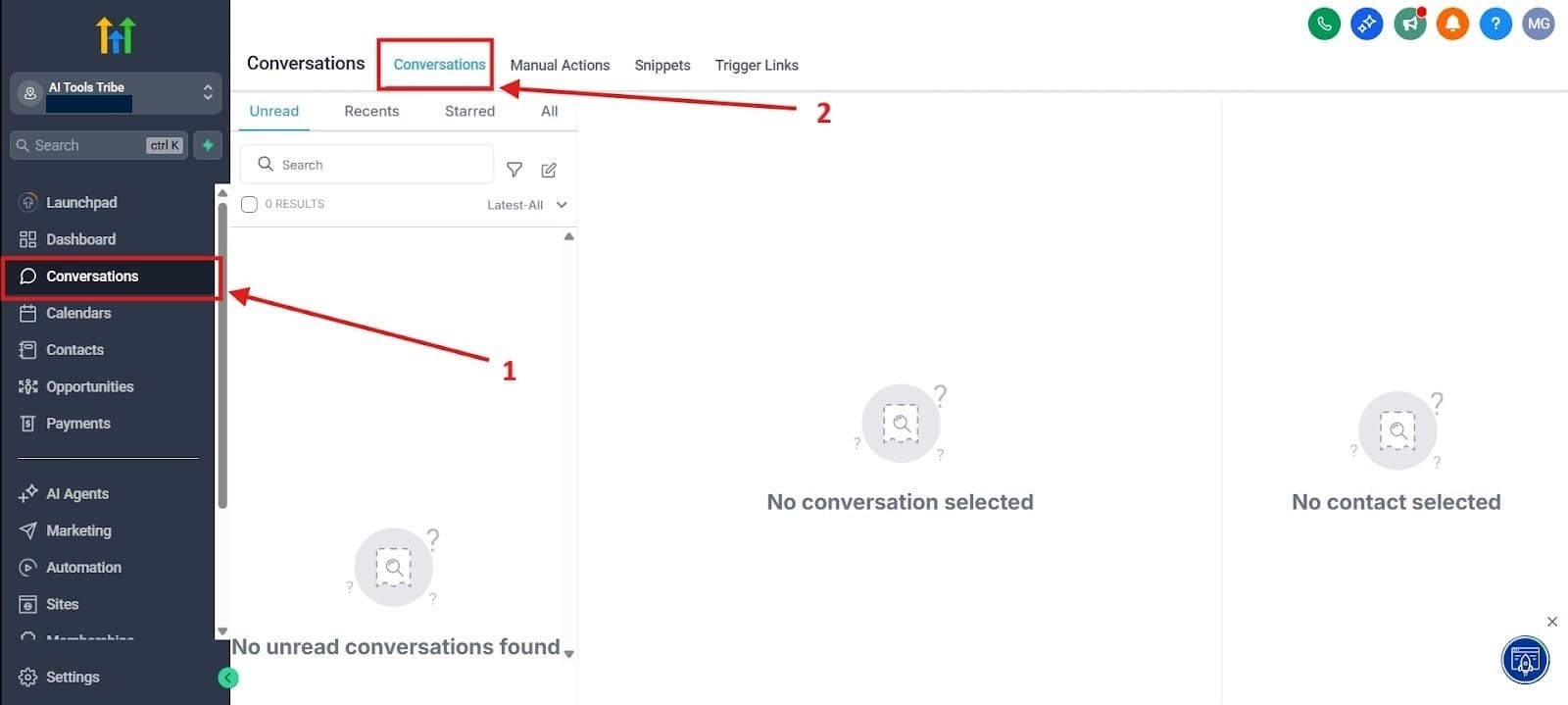Click the megaphone announcements icon
This screenshot has width=1568, height=705.
click(x=1409, y=24)
